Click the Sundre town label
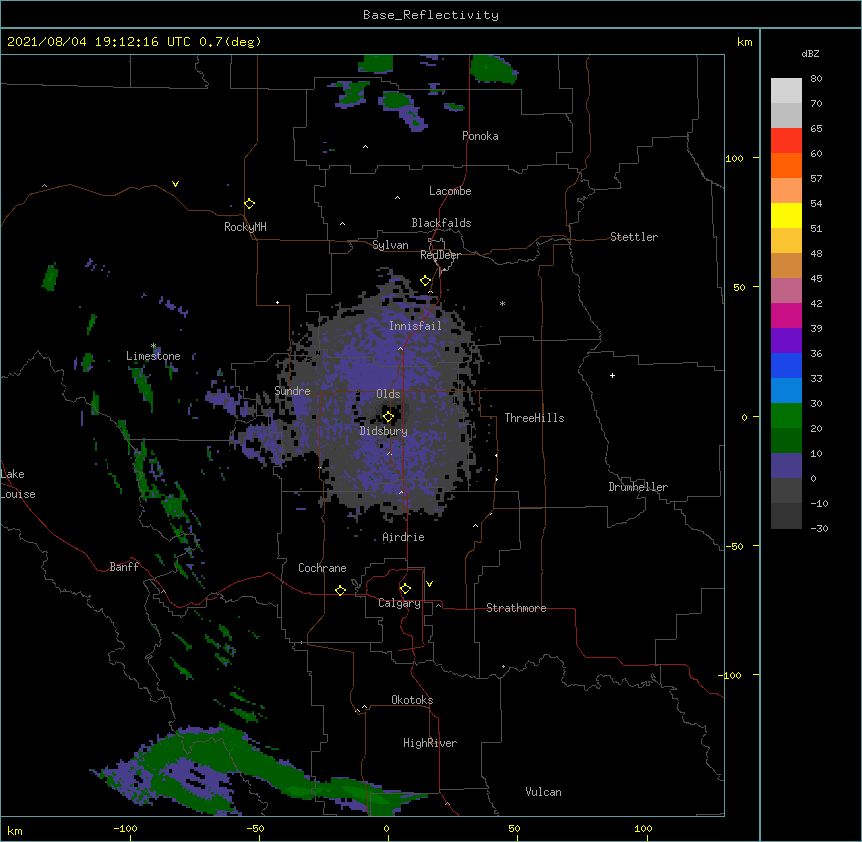 [292, 391]
